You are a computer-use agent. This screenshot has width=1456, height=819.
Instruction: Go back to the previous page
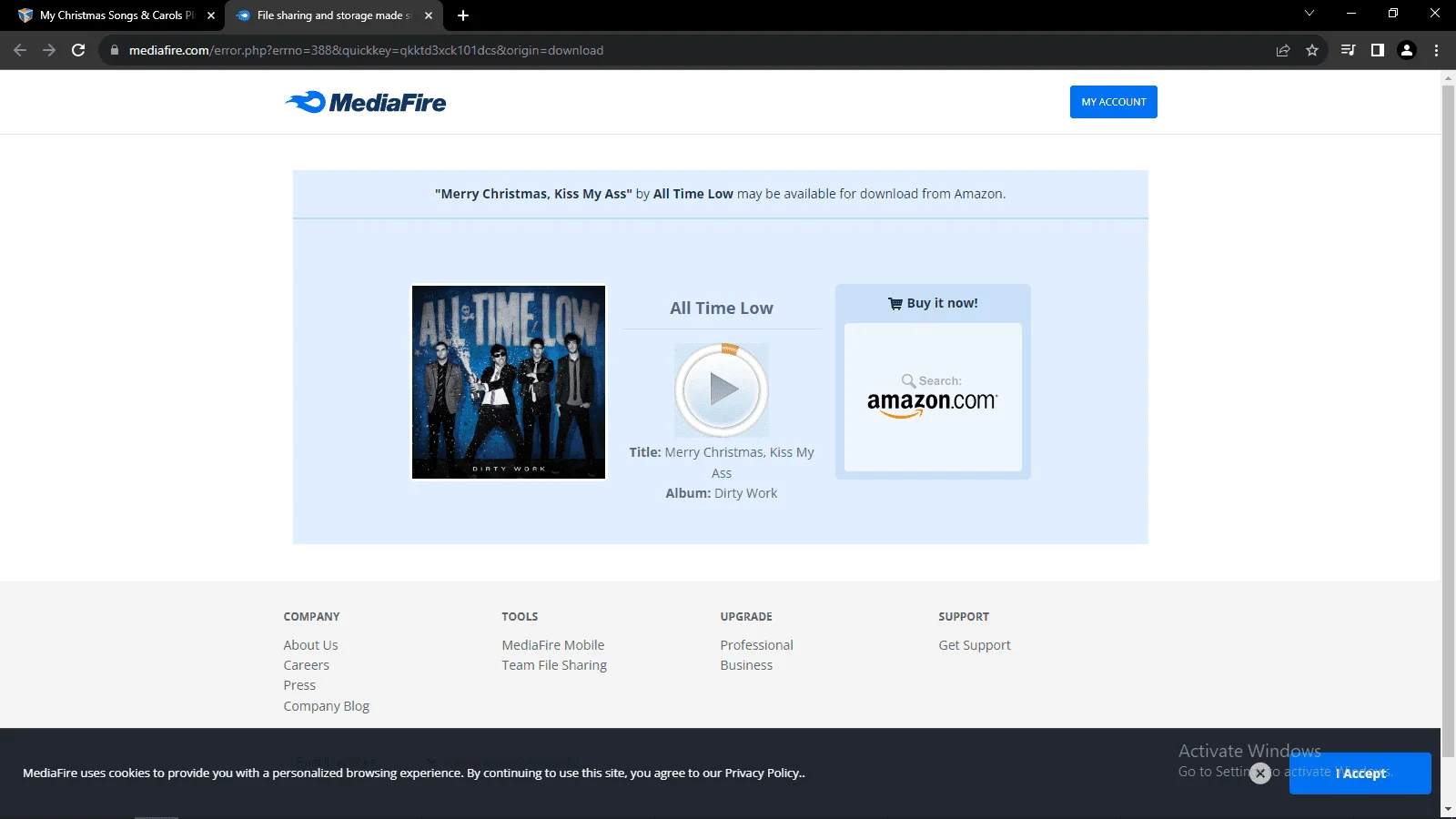tap(20, 50)
